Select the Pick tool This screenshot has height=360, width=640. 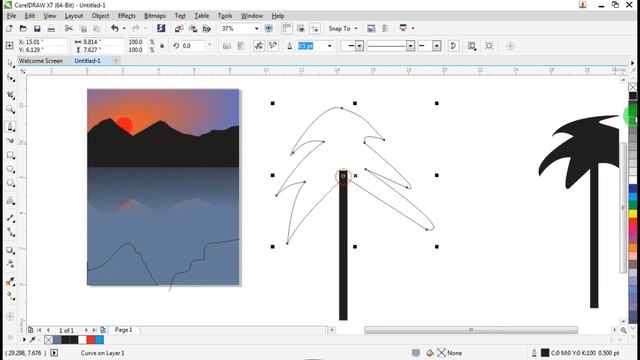tap(11, 63)
